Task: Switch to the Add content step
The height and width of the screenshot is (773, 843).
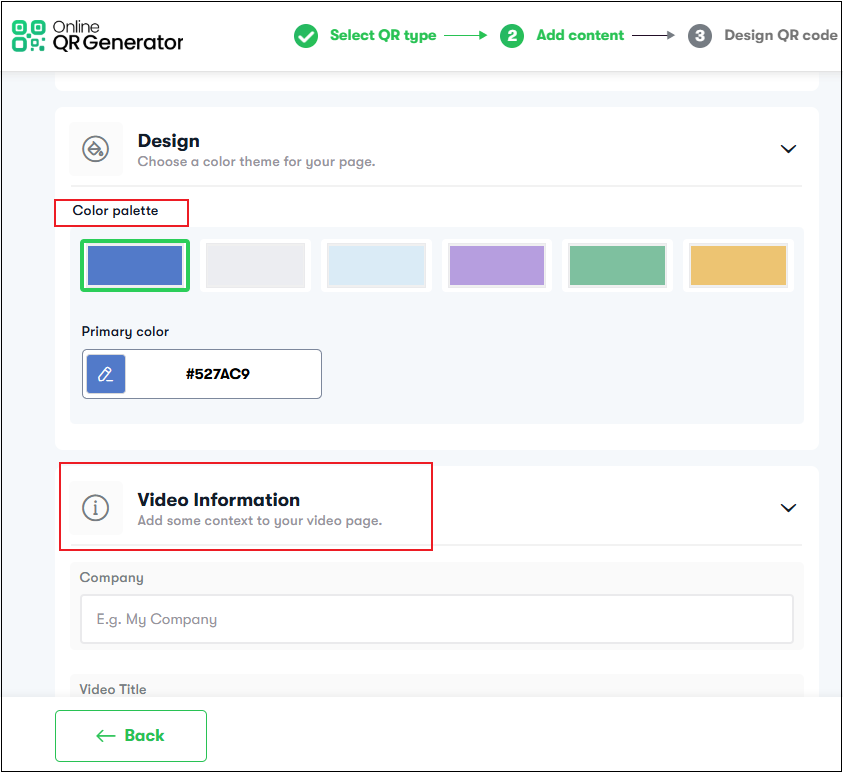Action: point(580,35)
